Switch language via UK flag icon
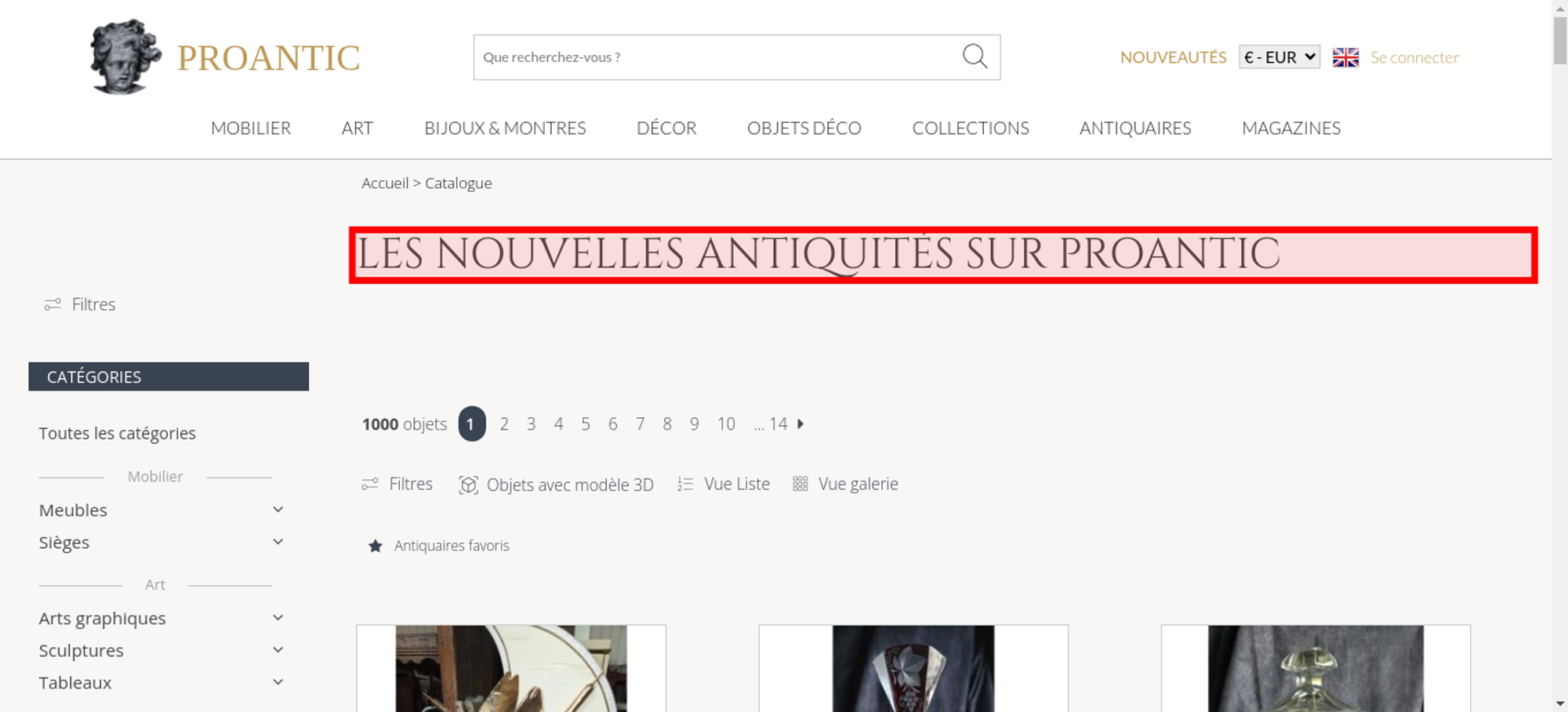This screenshot has width=1568, height=712. point(1345,57)
